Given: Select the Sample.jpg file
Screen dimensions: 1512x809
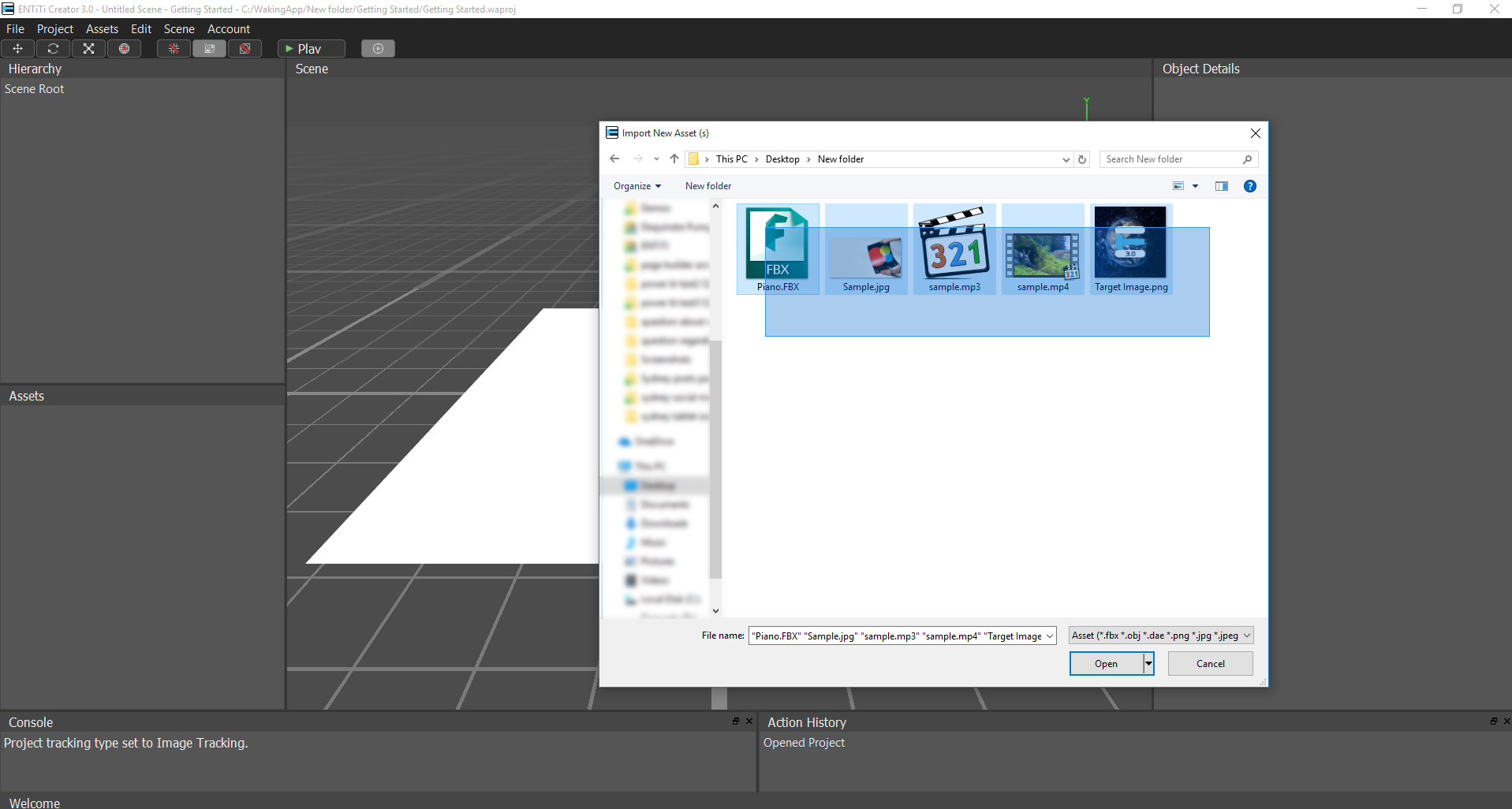Looking at the screenshot, I should pos(866,249).
